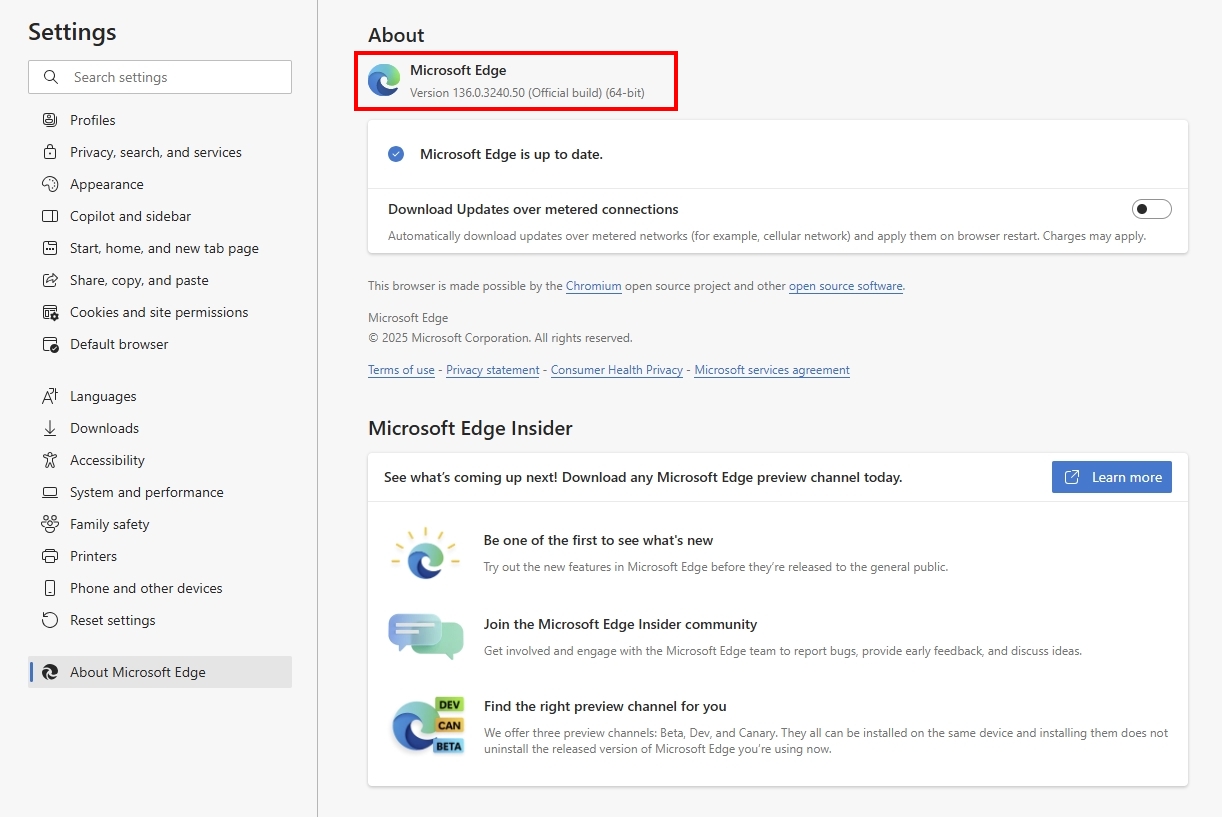
Task: Open the Consumer Health Privacy link
Action: click(617, 370)
